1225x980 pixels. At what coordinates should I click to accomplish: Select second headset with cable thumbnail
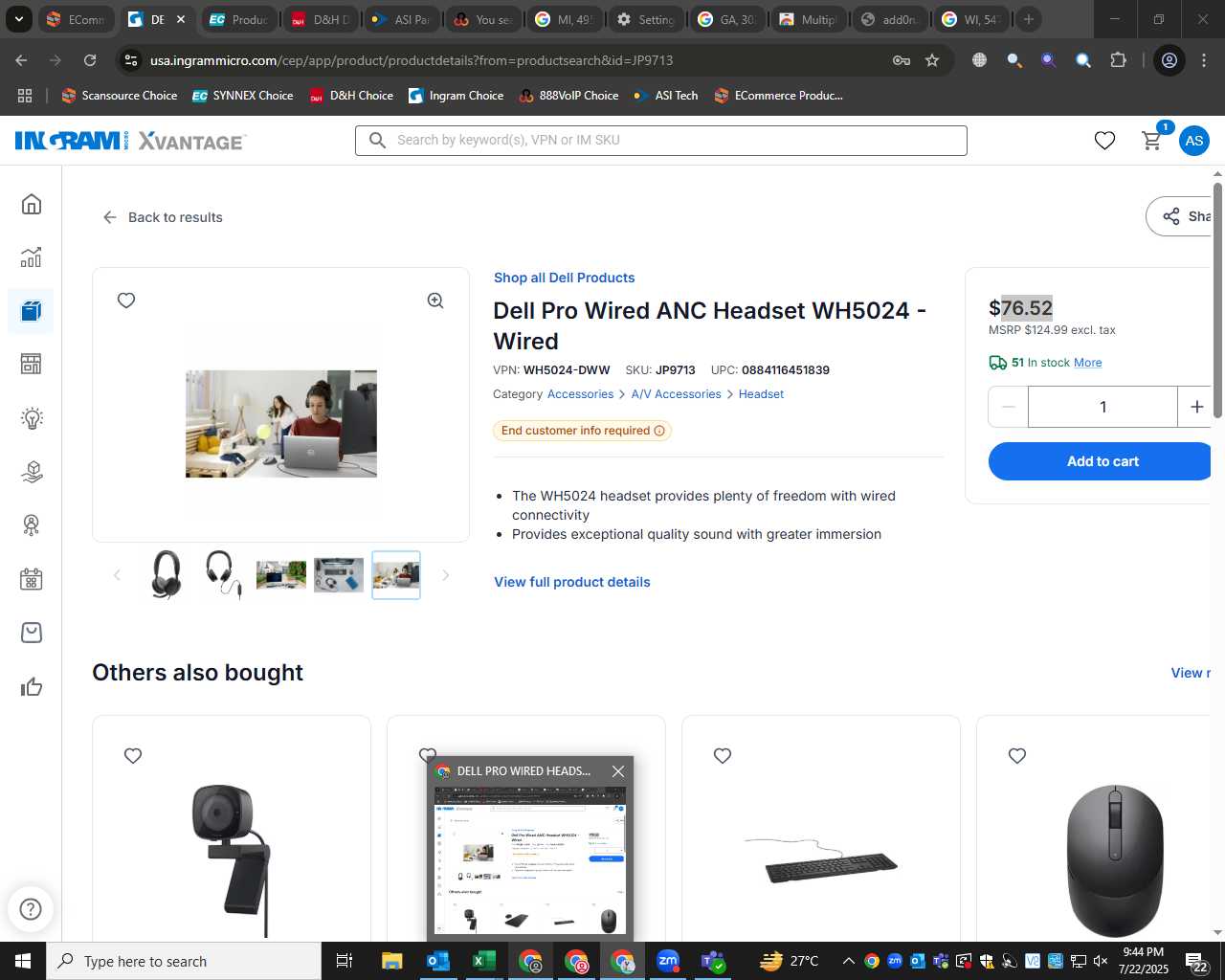(224, 575)
